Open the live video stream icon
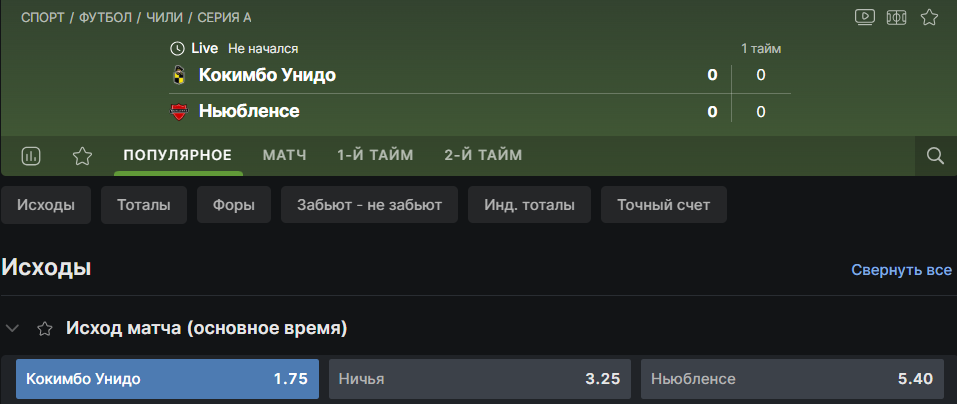Screen dimensions: 957x404 [865, 17]
